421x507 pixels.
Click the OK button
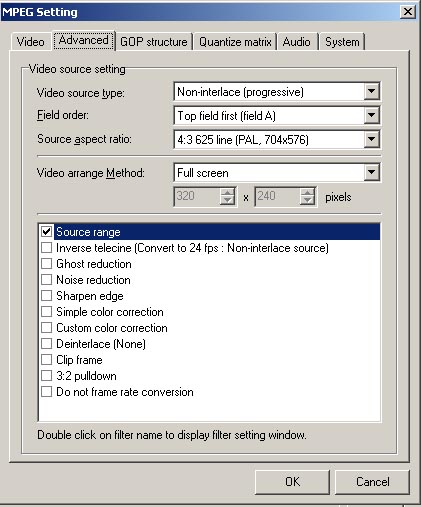[x=292, y=482]
